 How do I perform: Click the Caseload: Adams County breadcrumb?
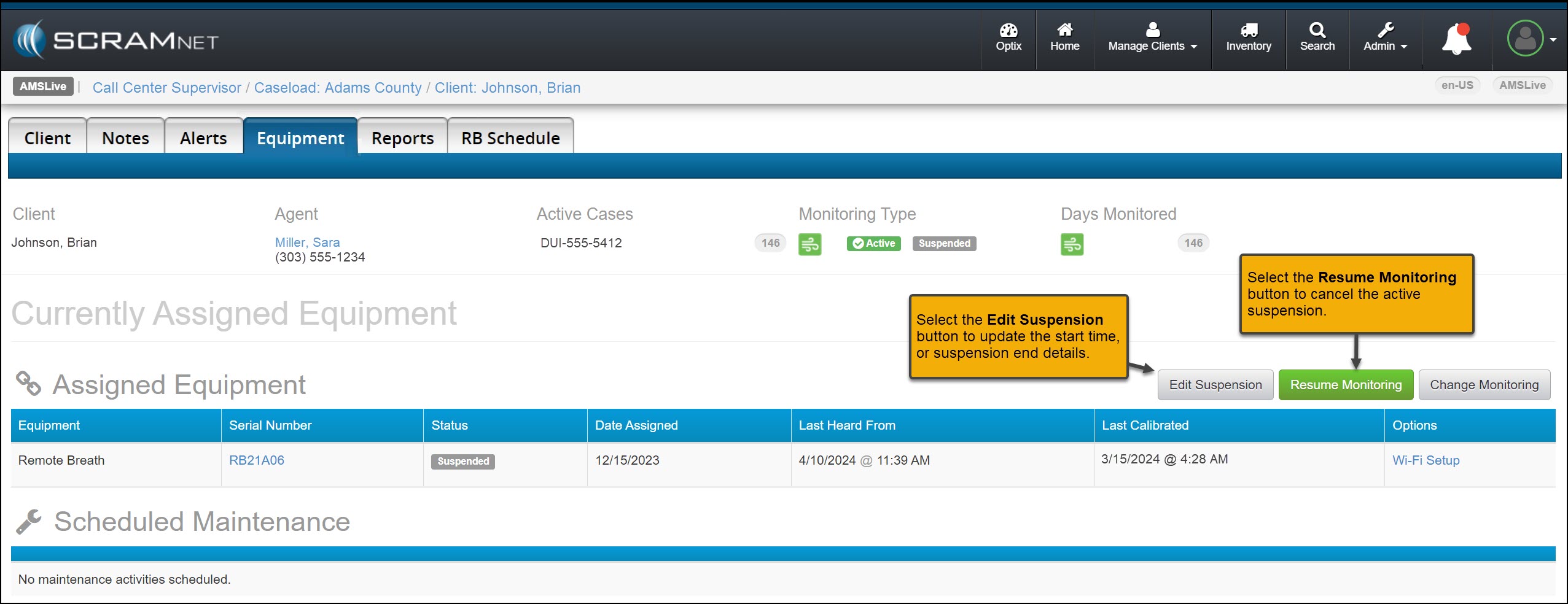338,88
